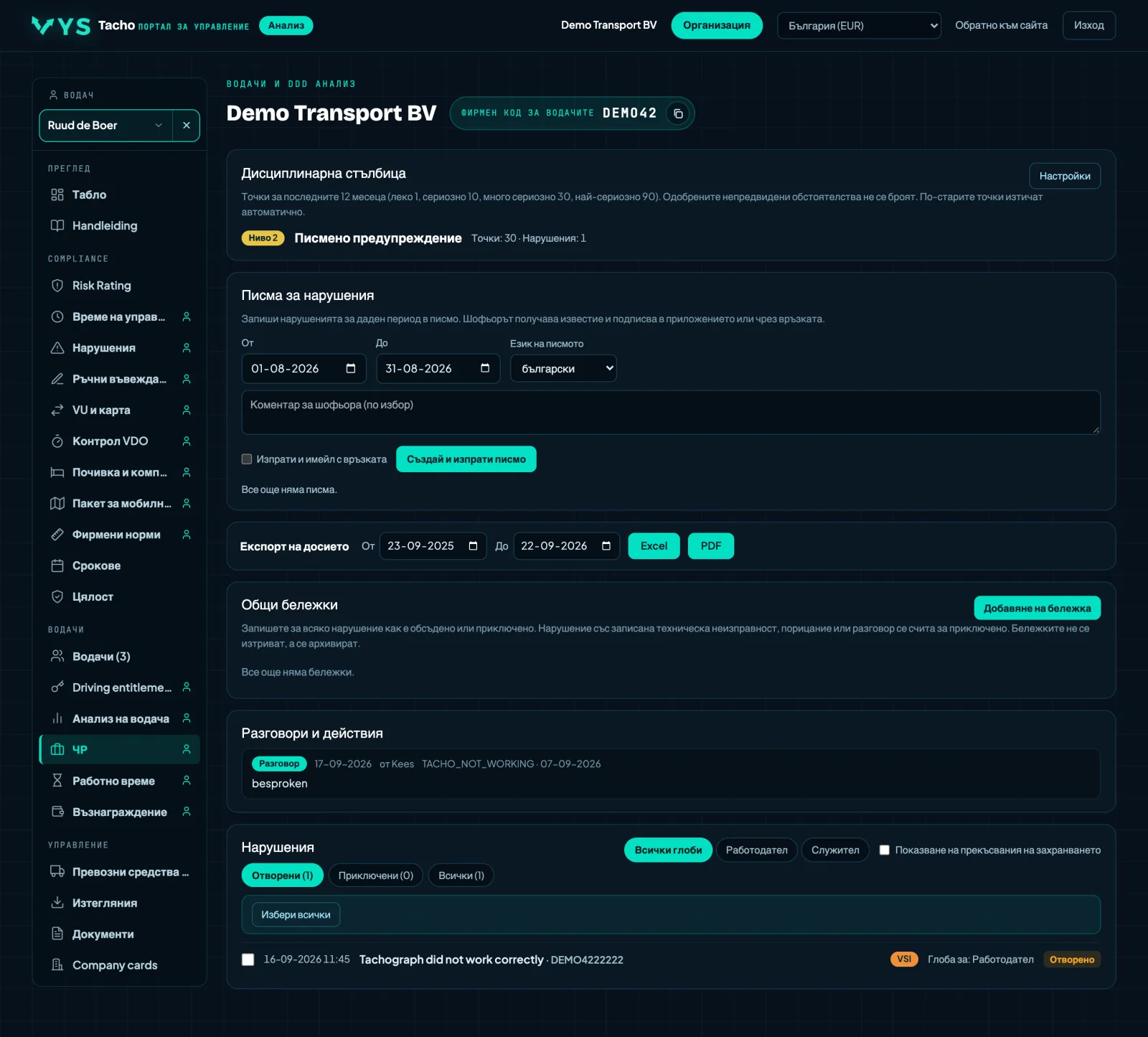Enable showing power interruptions checkbox
This screenshot has width=1148, height=1037.
885,850
